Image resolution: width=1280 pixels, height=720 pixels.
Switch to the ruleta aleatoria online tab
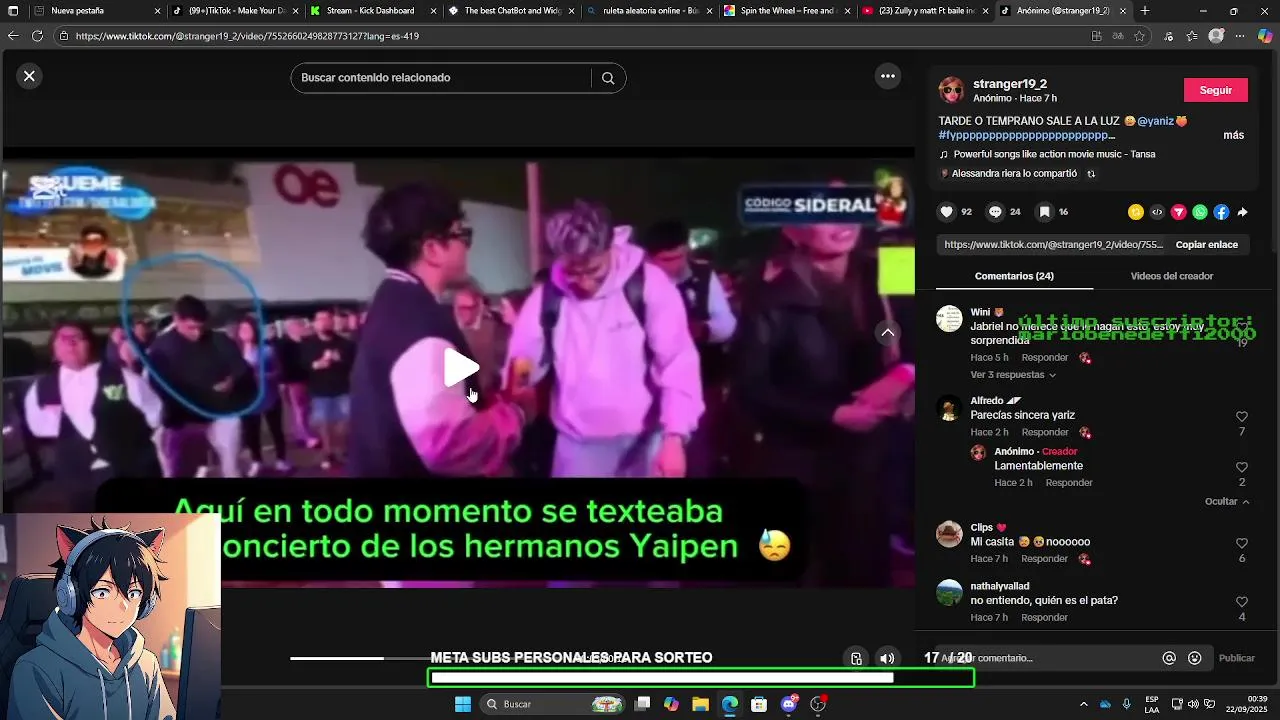[x=648, y=11]
